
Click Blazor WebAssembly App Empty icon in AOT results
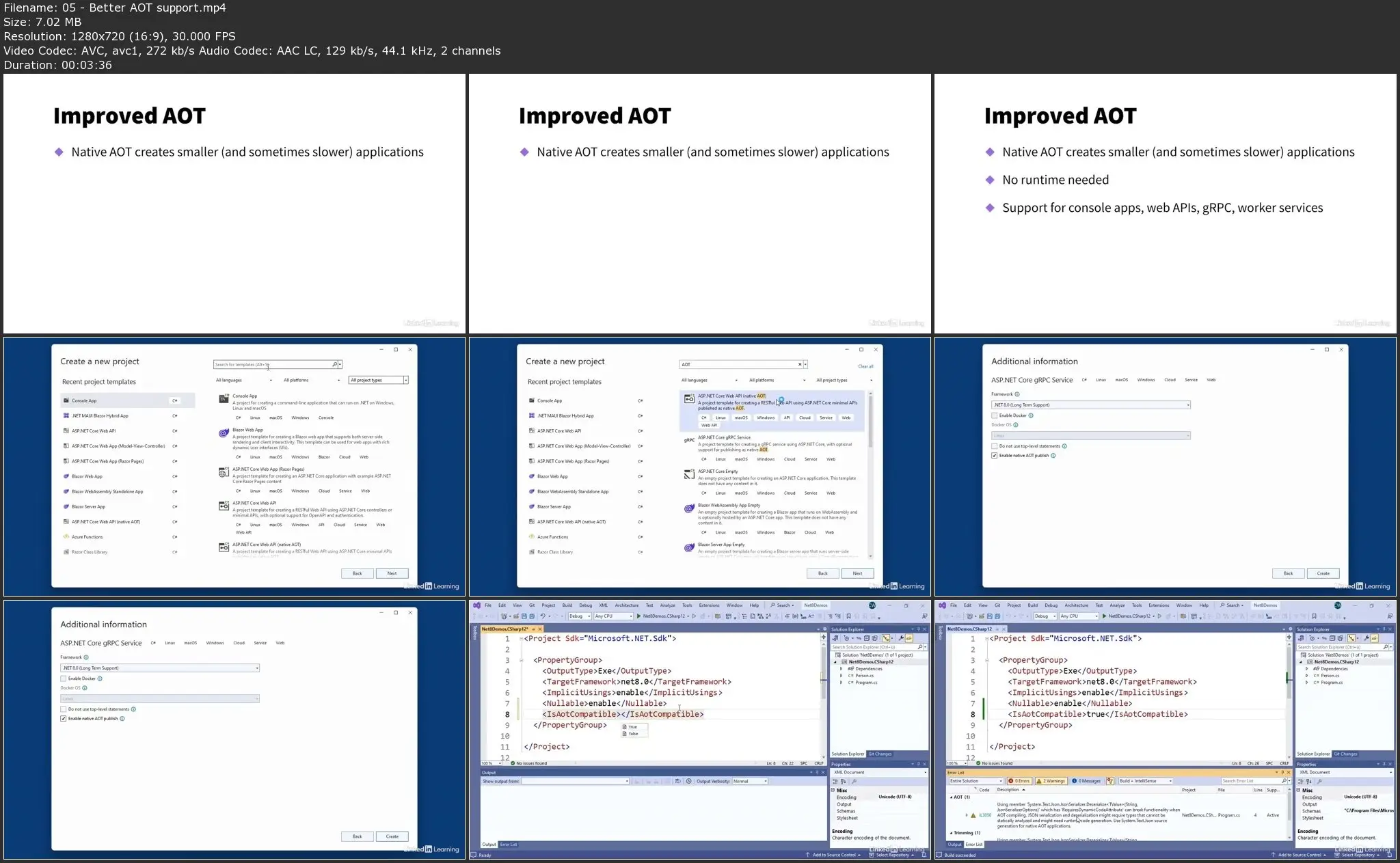[689, 508]
